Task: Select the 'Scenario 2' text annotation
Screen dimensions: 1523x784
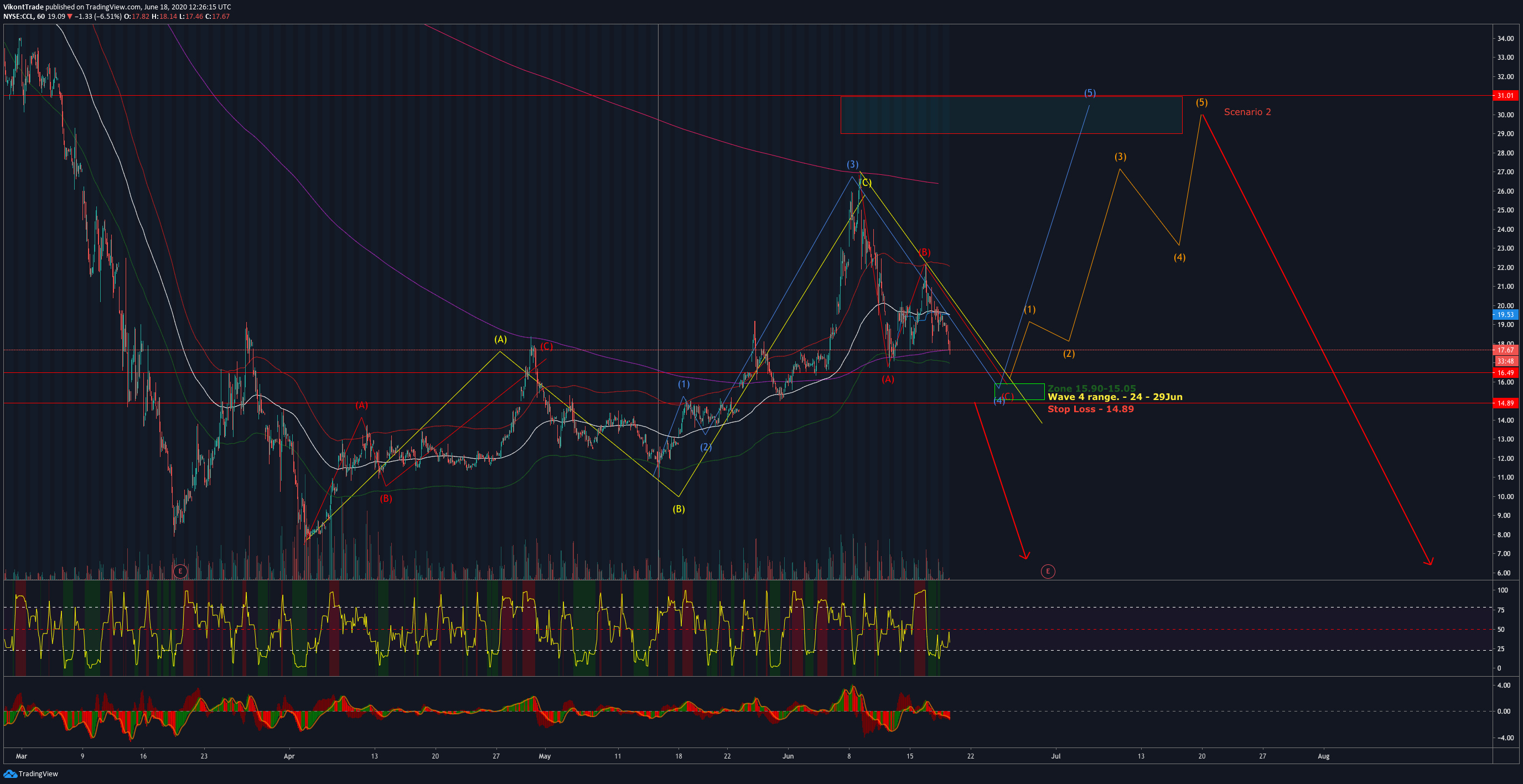Action: tap(1247, 112)
